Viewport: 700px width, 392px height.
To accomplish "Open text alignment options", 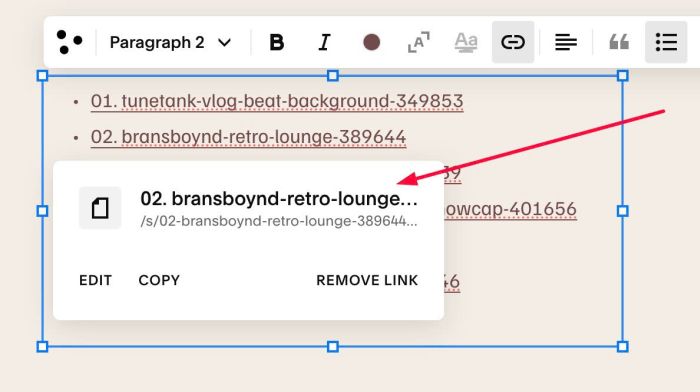I will [x=566, y=42].
